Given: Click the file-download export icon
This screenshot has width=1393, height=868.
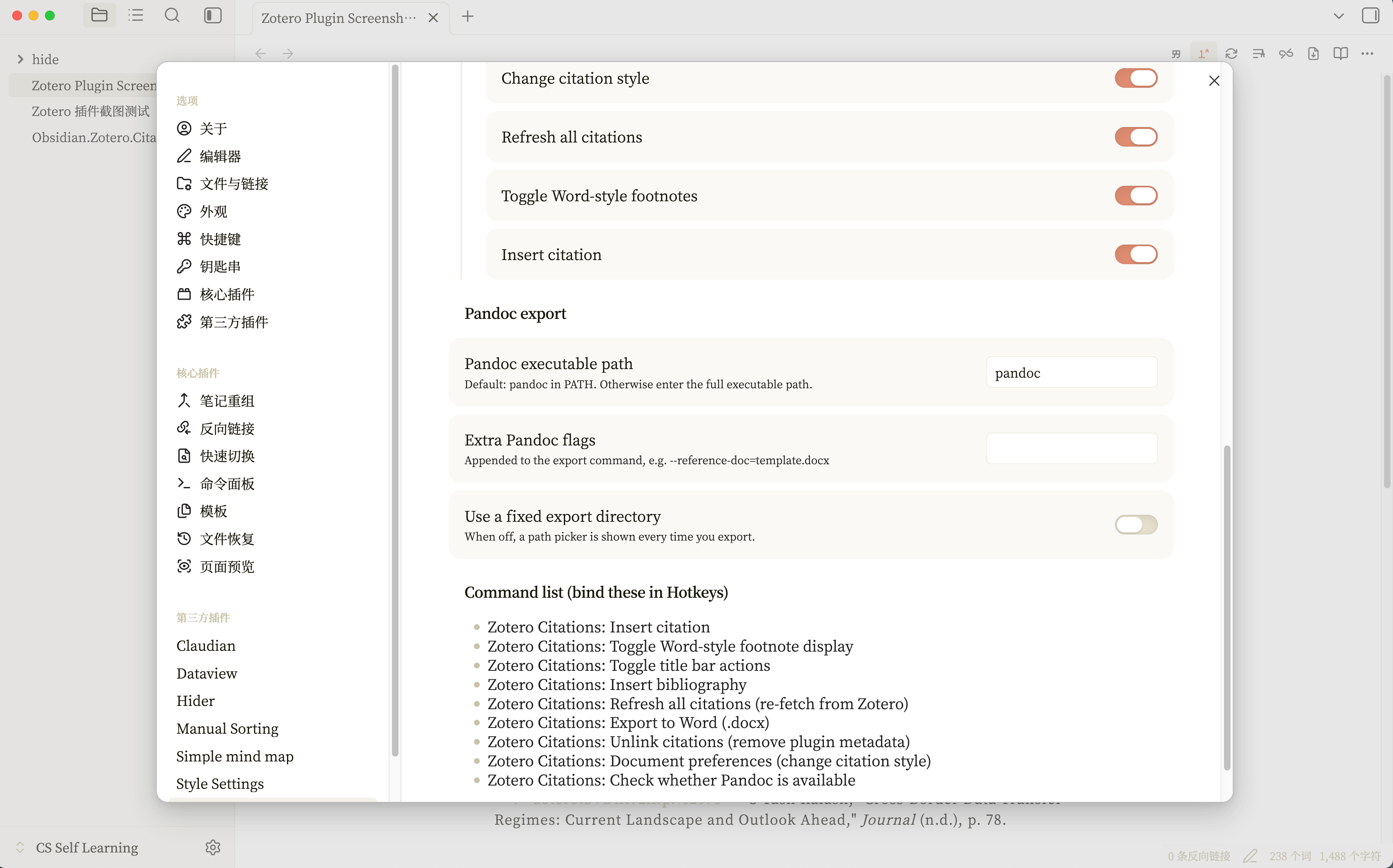Looking at the screenshot, I should (x=1313, y=53).
